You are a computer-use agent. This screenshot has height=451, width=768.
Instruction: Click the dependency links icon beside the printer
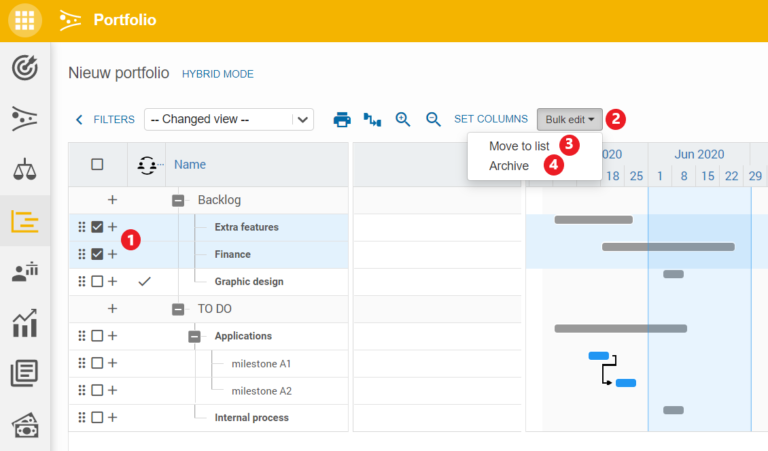click(372, 119)
